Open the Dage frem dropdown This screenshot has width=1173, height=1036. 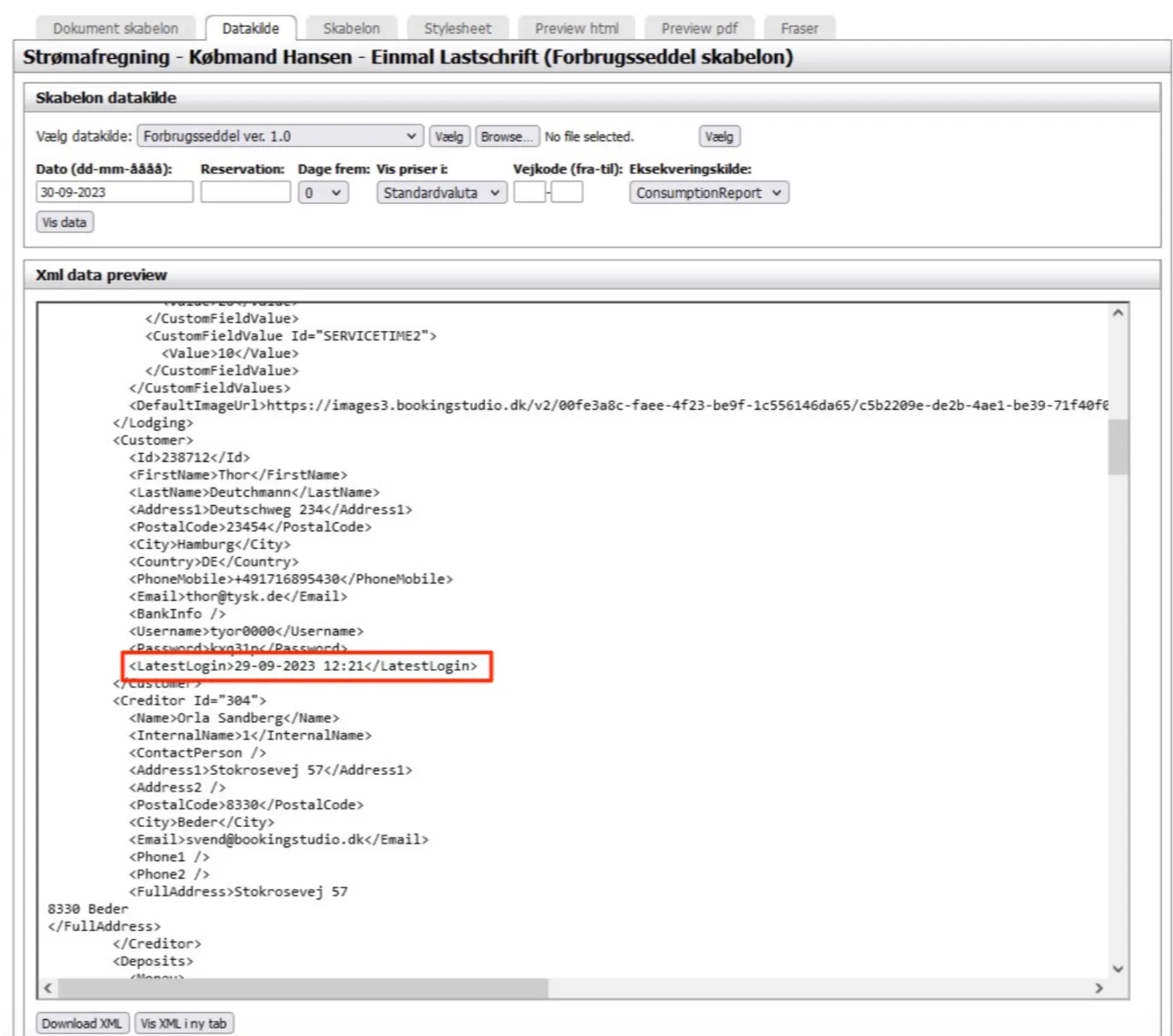coord(323,193)
